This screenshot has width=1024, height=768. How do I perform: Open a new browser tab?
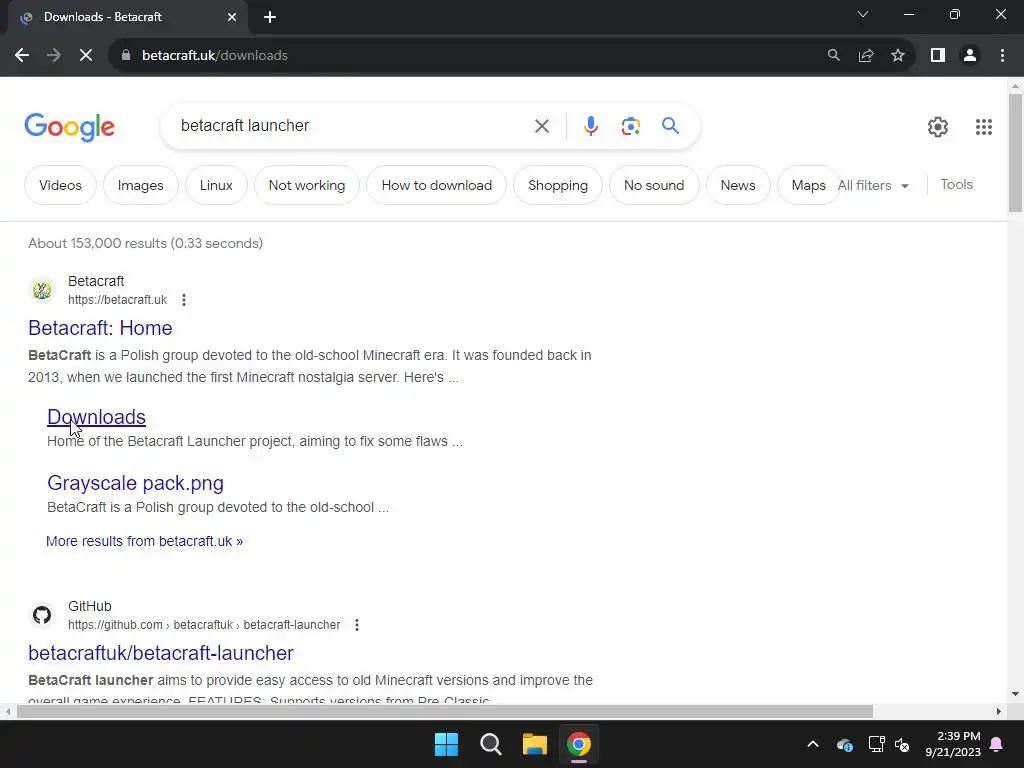270,18
